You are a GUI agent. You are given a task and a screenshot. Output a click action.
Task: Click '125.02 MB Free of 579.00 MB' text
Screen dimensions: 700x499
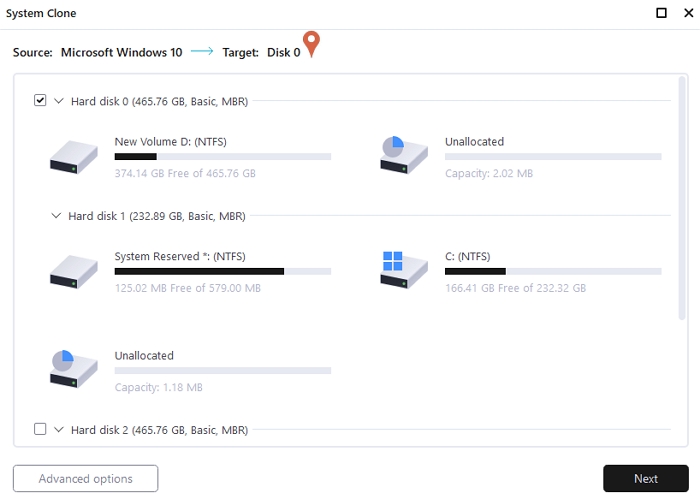click(188, 288)
